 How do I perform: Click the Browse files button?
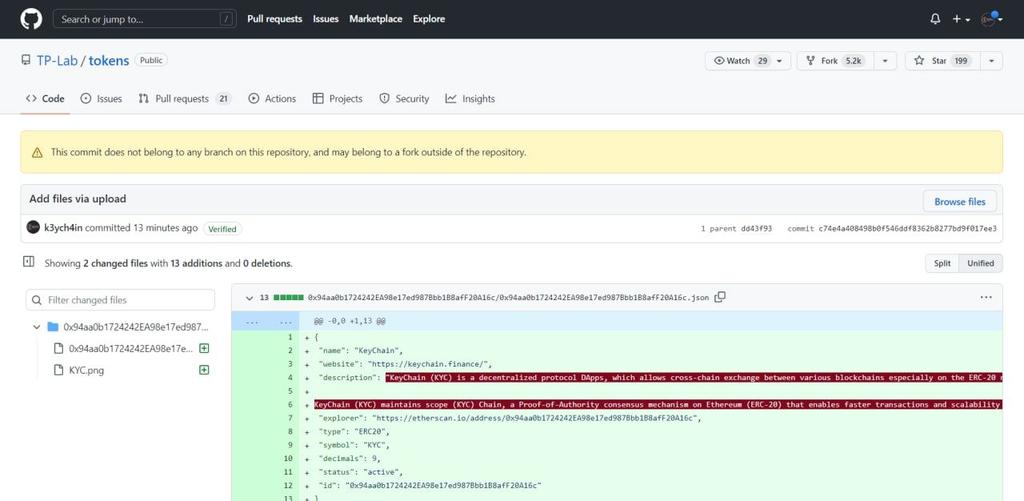tap(959, 201)
